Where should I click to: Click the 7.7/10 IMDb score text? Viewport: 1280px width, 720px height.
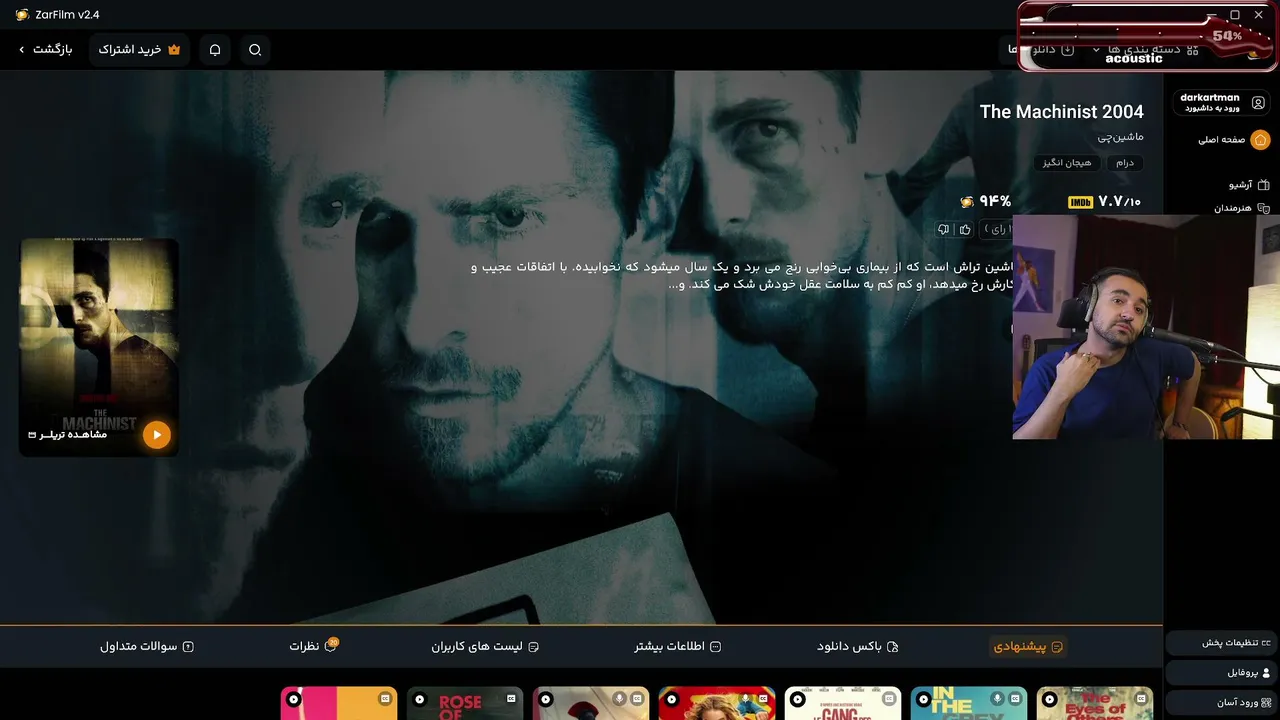coord(1119,202)
